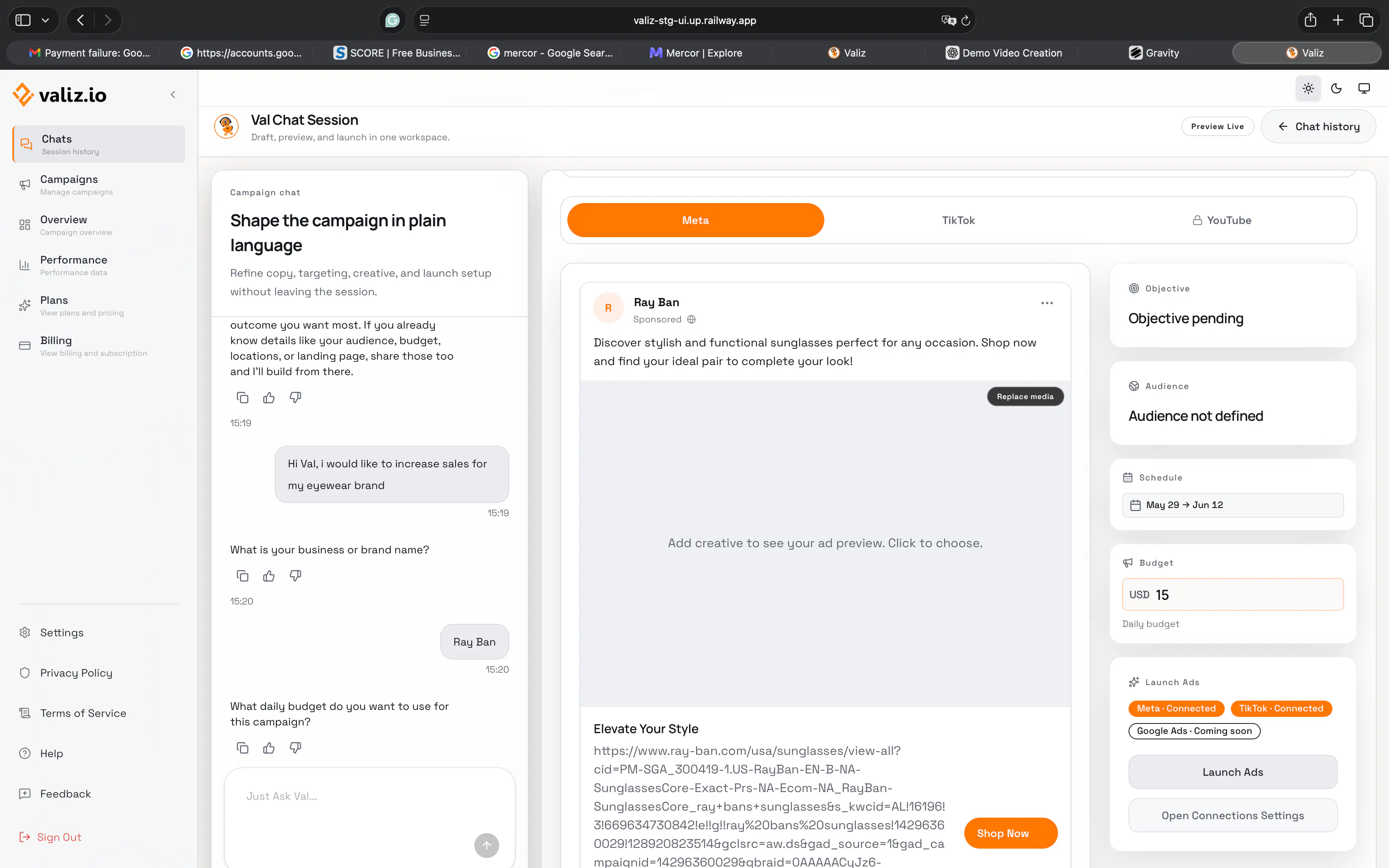Screen dimensions: 1389x868
Task: Copy the intro message above 15:19
Action: [242, 397]
